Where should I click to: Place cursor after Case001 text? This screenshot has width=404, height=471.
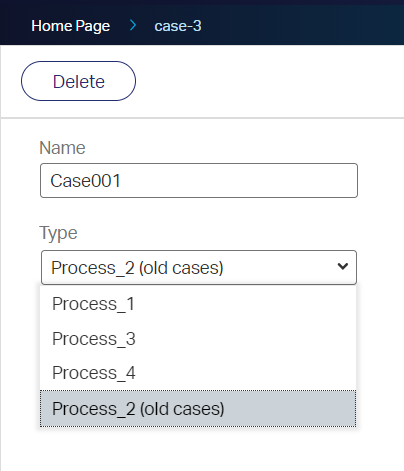[x=121, y=180]
